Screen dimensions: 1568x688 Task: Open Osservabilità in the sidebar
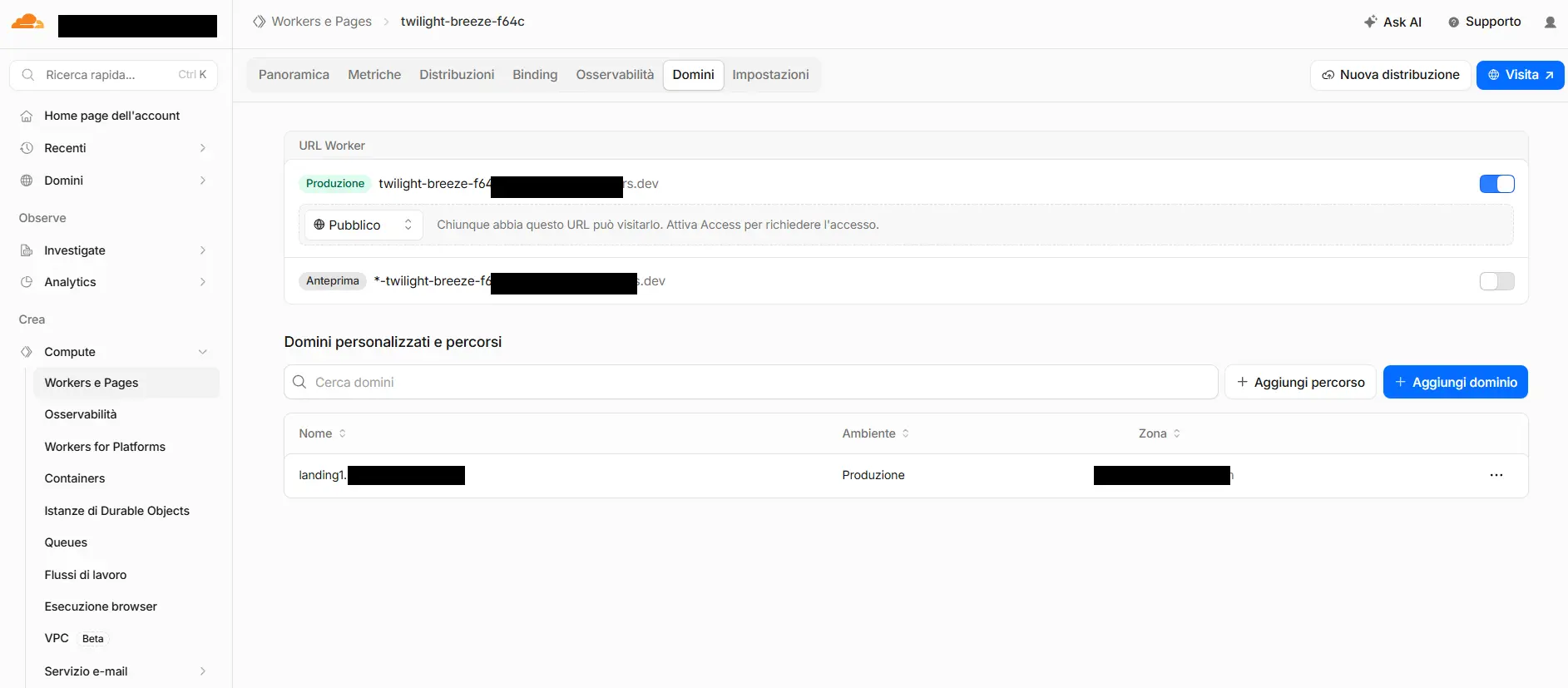81,414
